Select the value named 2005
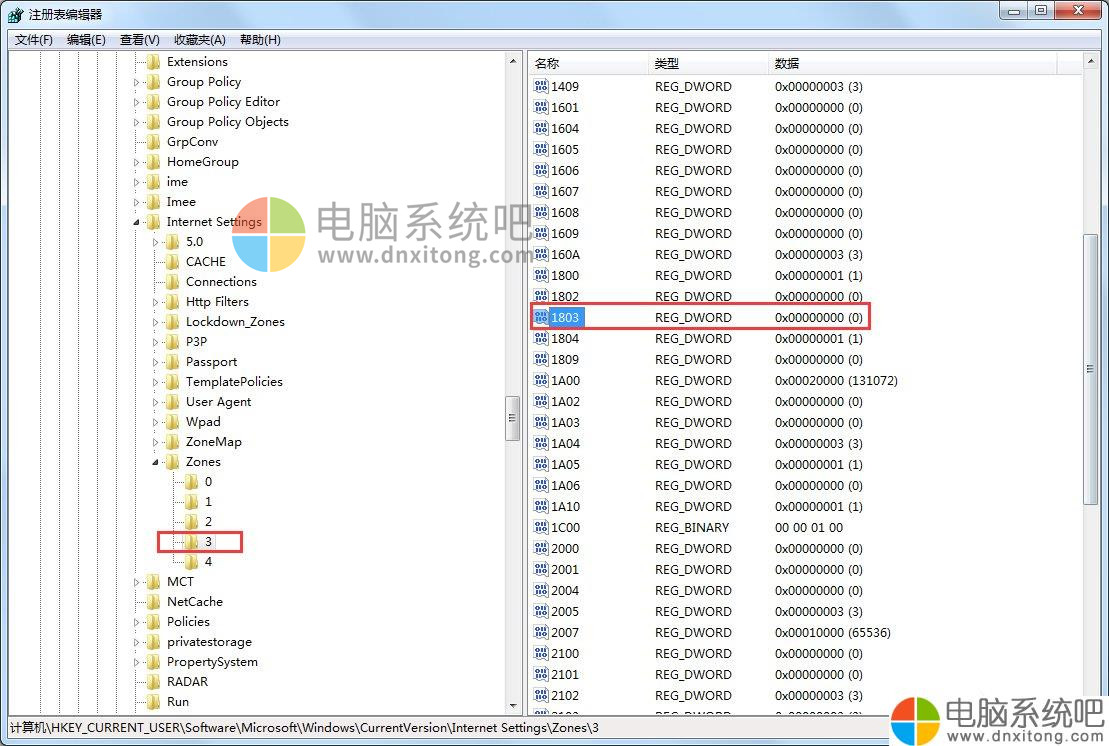The width and height of the screenshot is (1109, 746). [565, 612]
